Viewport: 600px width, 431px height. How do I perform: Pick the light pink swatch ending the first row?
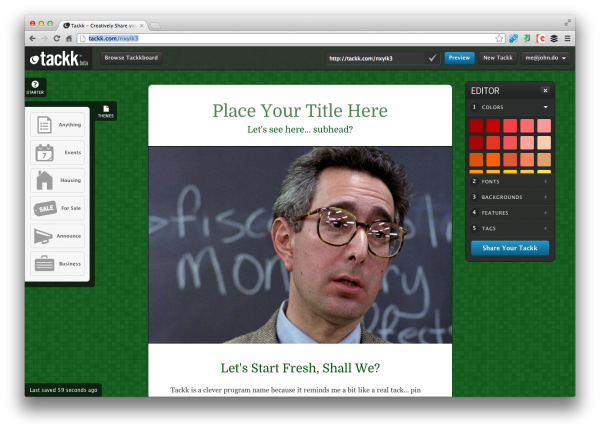[x=544, y=126]
